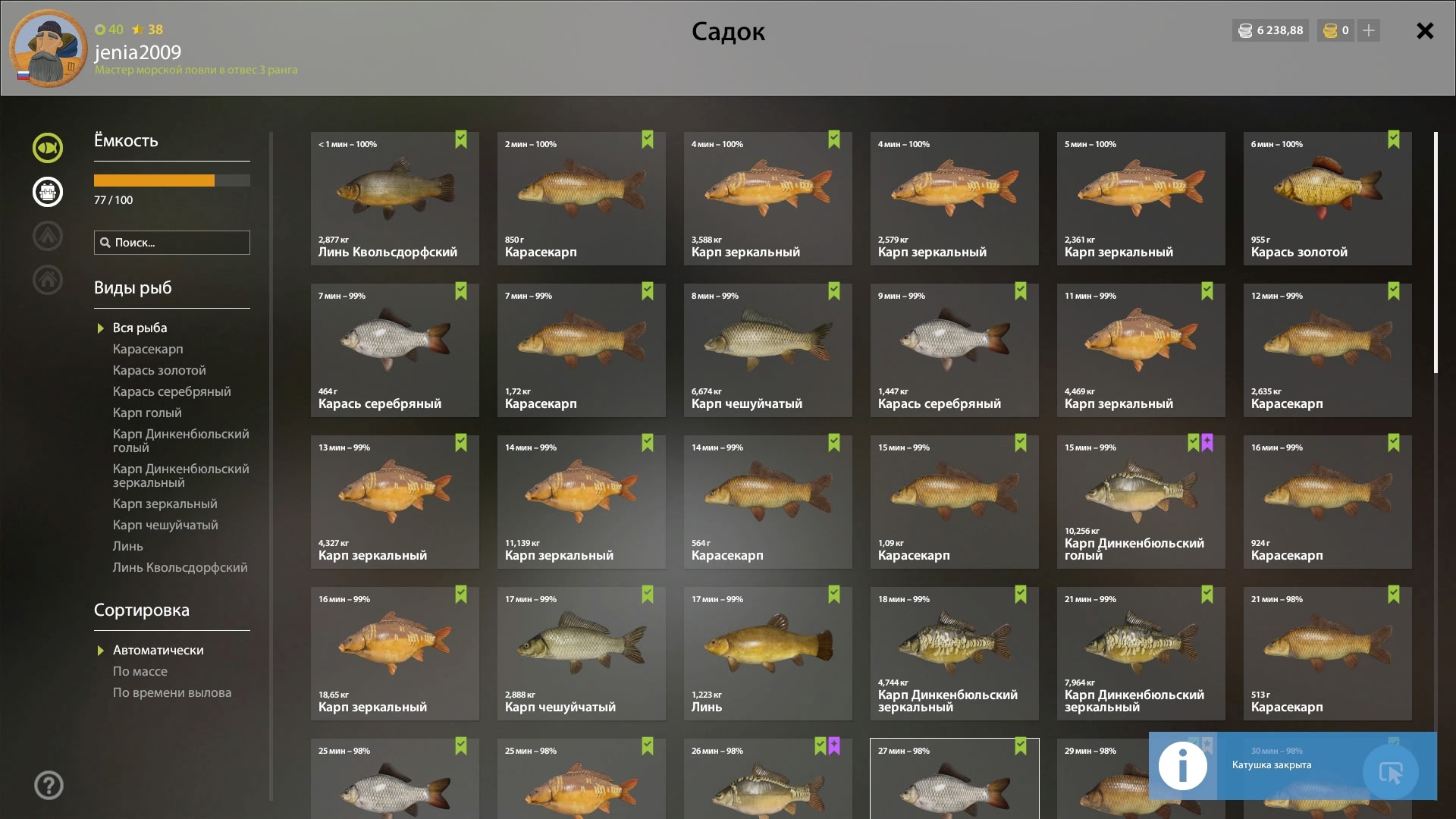1456x819 pixels.
Task: Click the plus icon to add gold
Action: point(1369,30)
